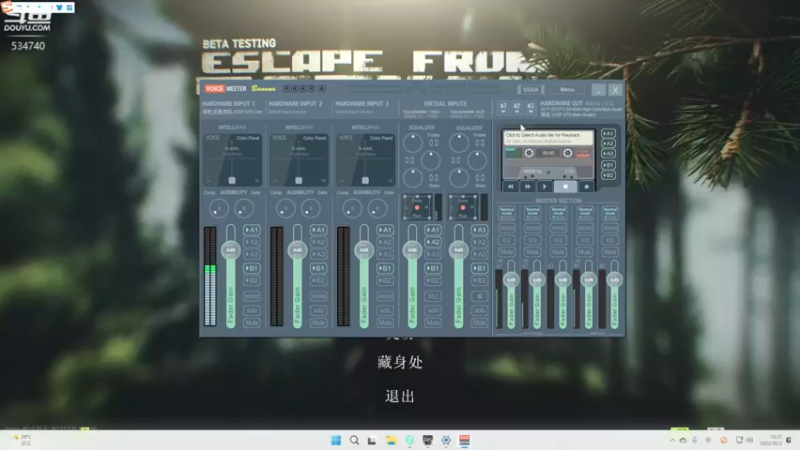The width and height of the screenshot is (800, 450).
Task: Change the Normal mode selector on A1 bus
Action: [507, 213]
